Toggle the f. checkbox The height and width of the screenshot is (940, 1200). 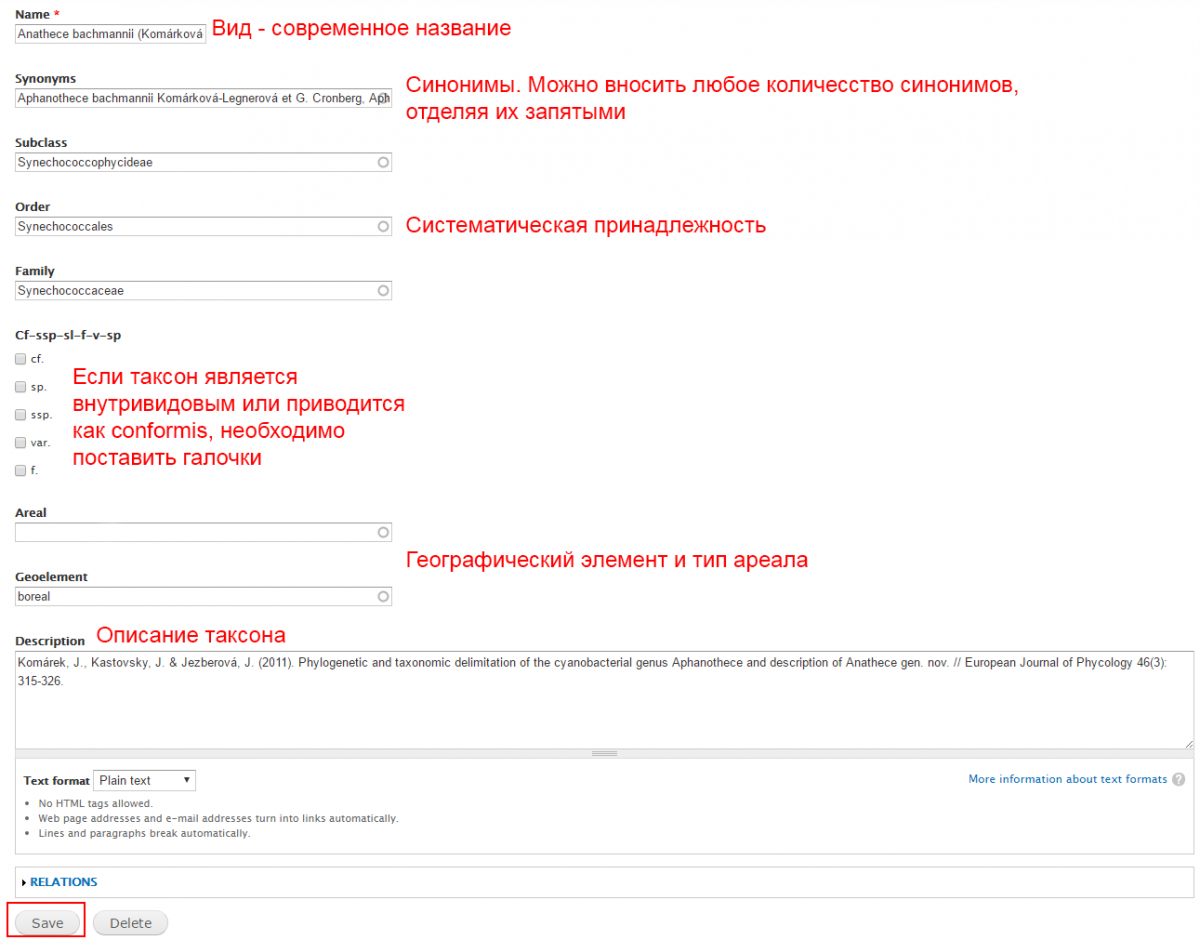(21, 470)
